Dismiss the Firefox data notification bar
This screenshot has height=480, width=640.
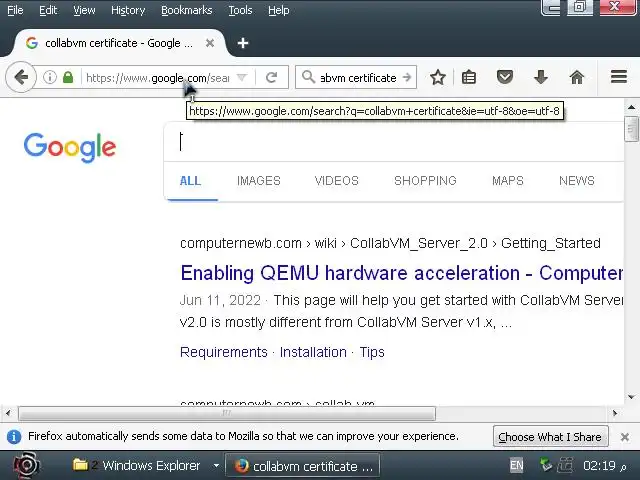(624, 437)
